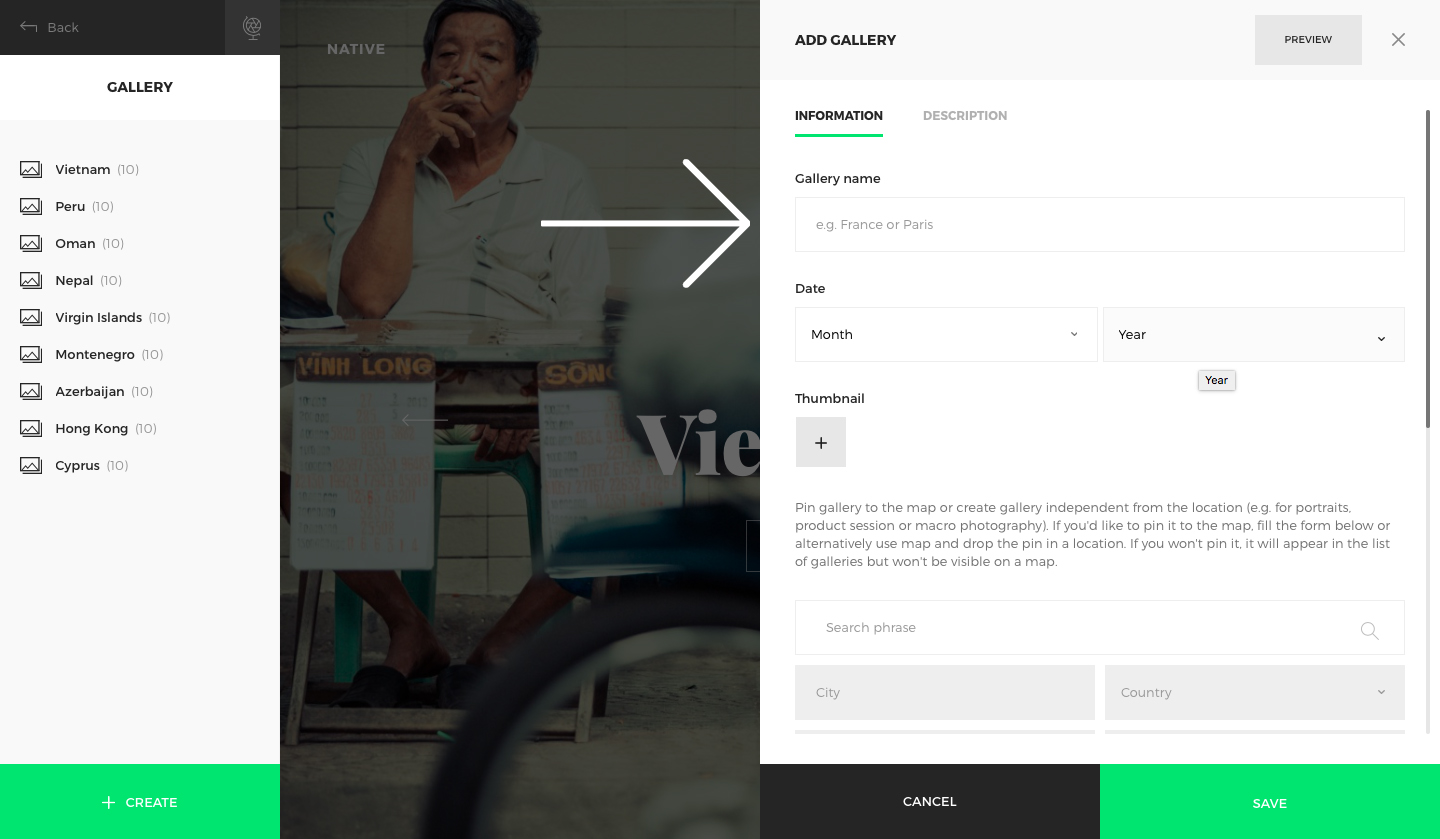Click the GALLERY sidebar heading

(140, 87)
